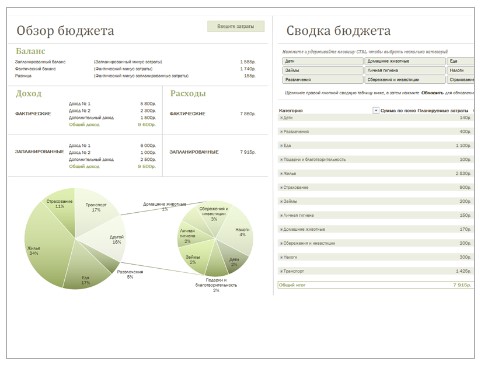This screenshot has width=481, height=367.
Task: Select the Общий итог total row
Action: pyautogui.click(x=375, y=285)
